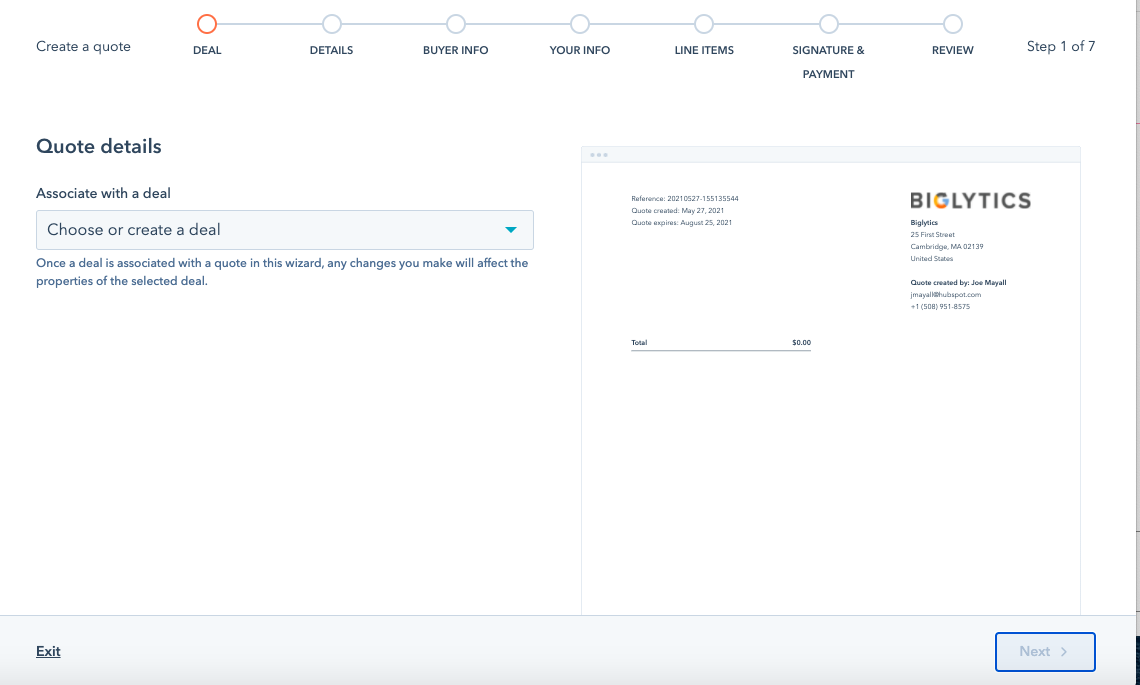Select the DEAL step circle
Image resolution: width=1140 pixels, height=685 pixels.
(206, 24)
